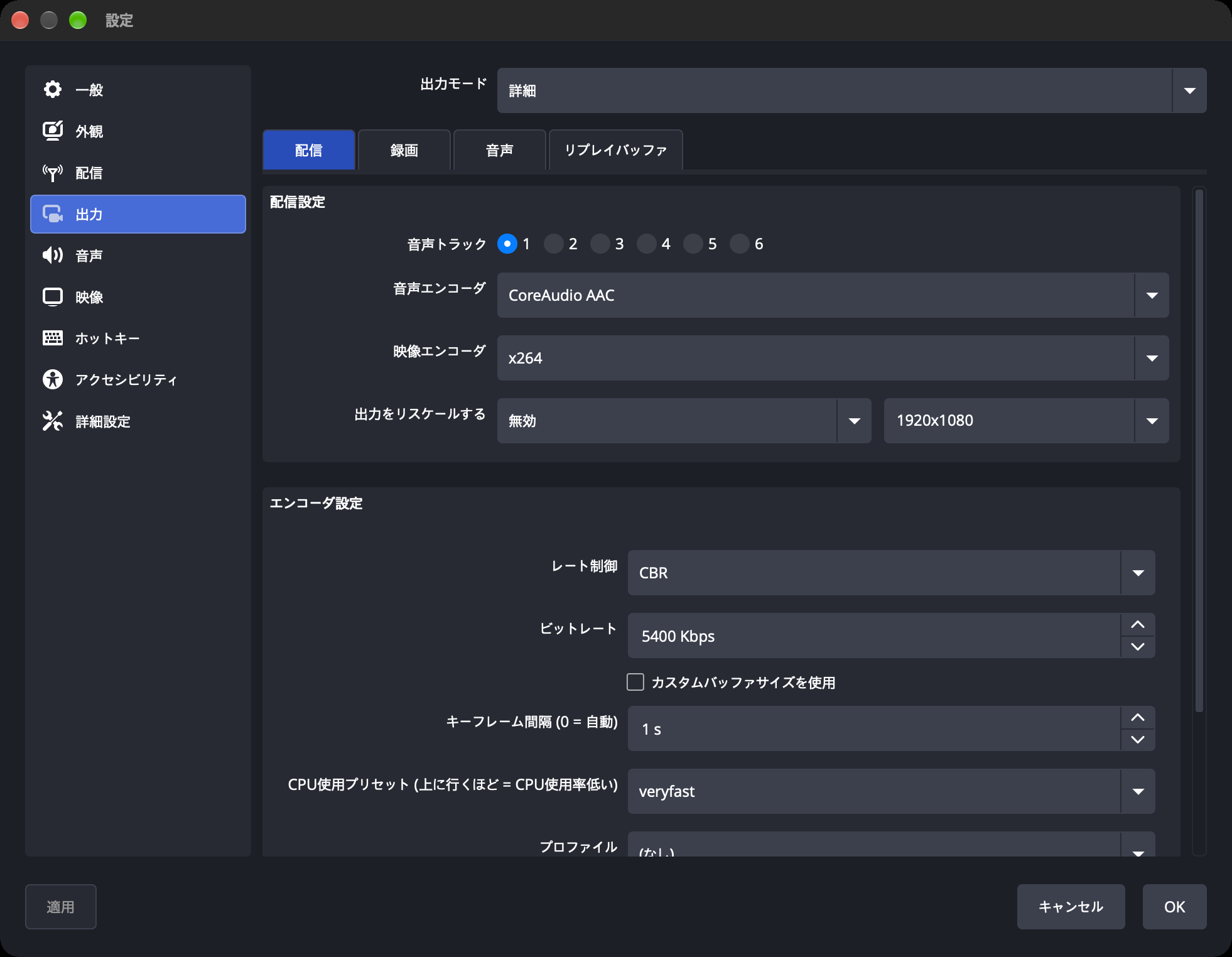The height and width of the screenshot is (957, 1232).
Task: Click the キャンセル button
Action: point(1071,907)
